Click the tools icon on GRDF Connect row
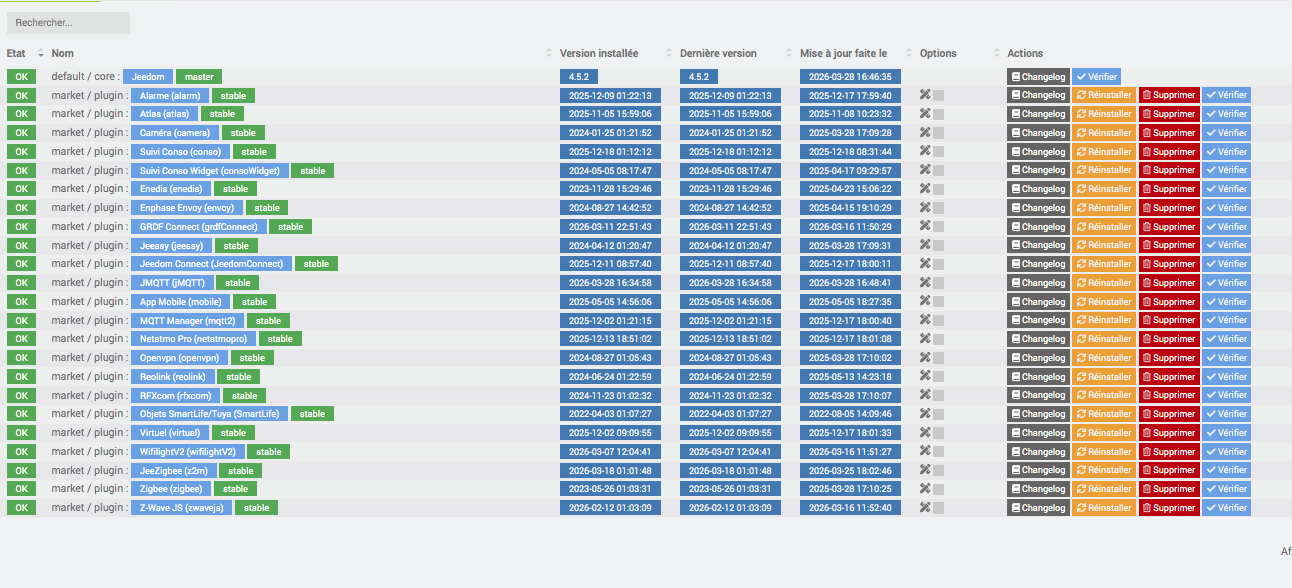1292x588 pixels. pos(925,226)
